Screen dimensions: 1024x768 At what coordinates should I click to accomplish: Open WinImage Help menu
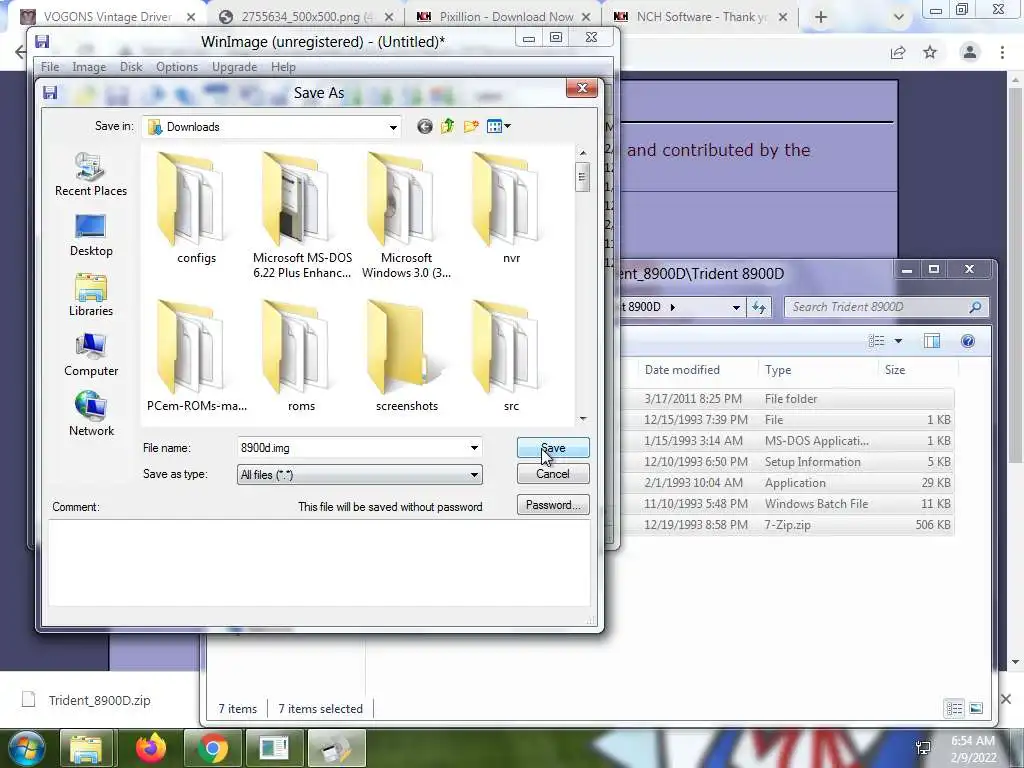[283, 67]
